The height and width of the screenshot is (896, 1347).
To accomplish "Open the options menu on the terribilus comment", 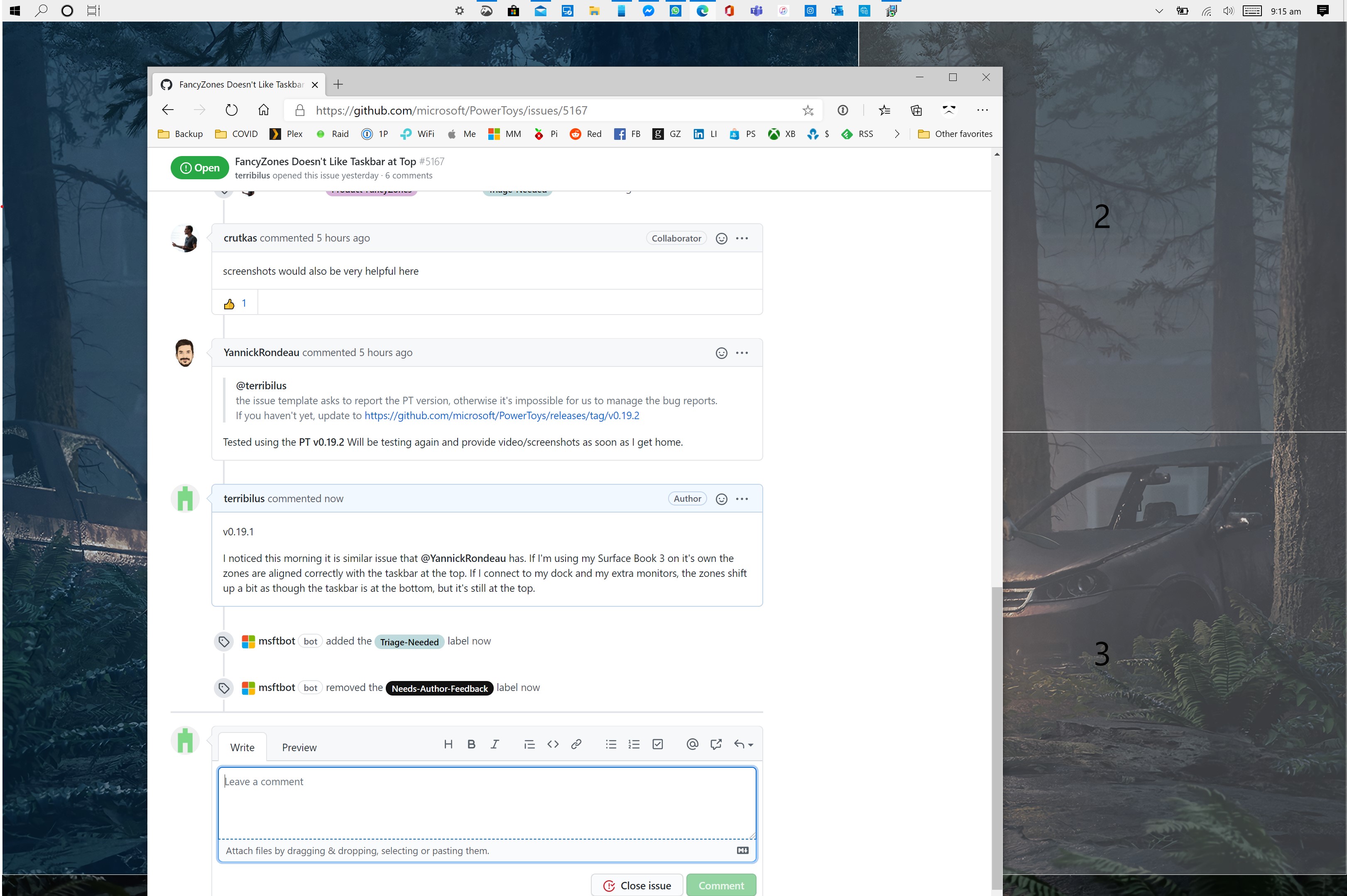I will coord(742,499).
